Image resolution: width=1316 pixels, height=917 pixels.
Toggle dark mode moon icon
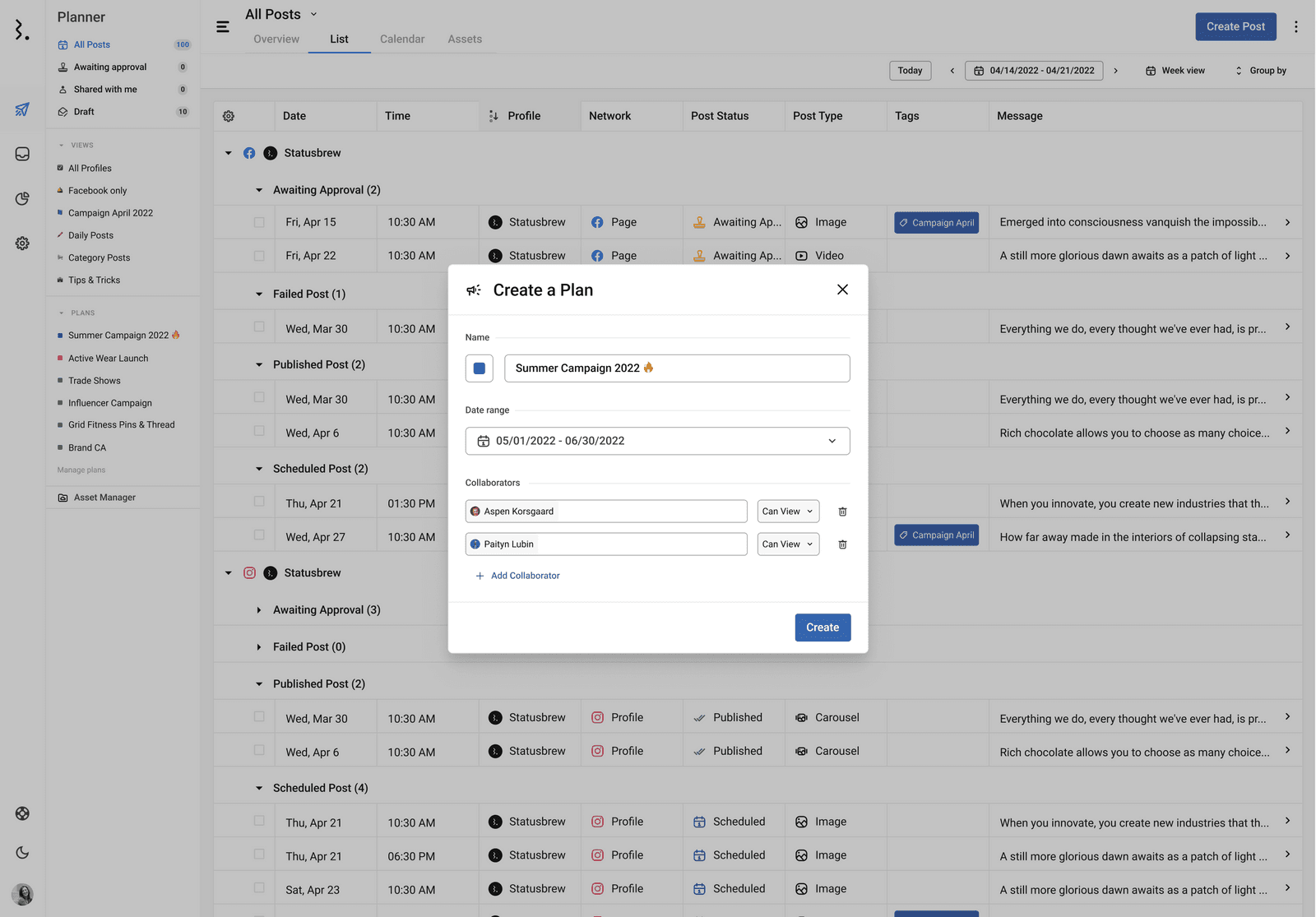pyautogui.click(x=22, y=853)
